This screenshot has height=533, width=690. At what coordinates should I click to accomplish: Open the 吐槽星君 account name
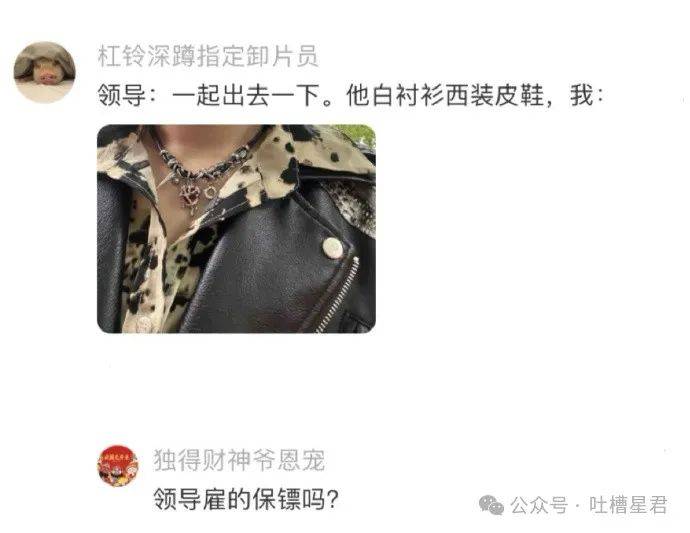[x=628, y=505]
